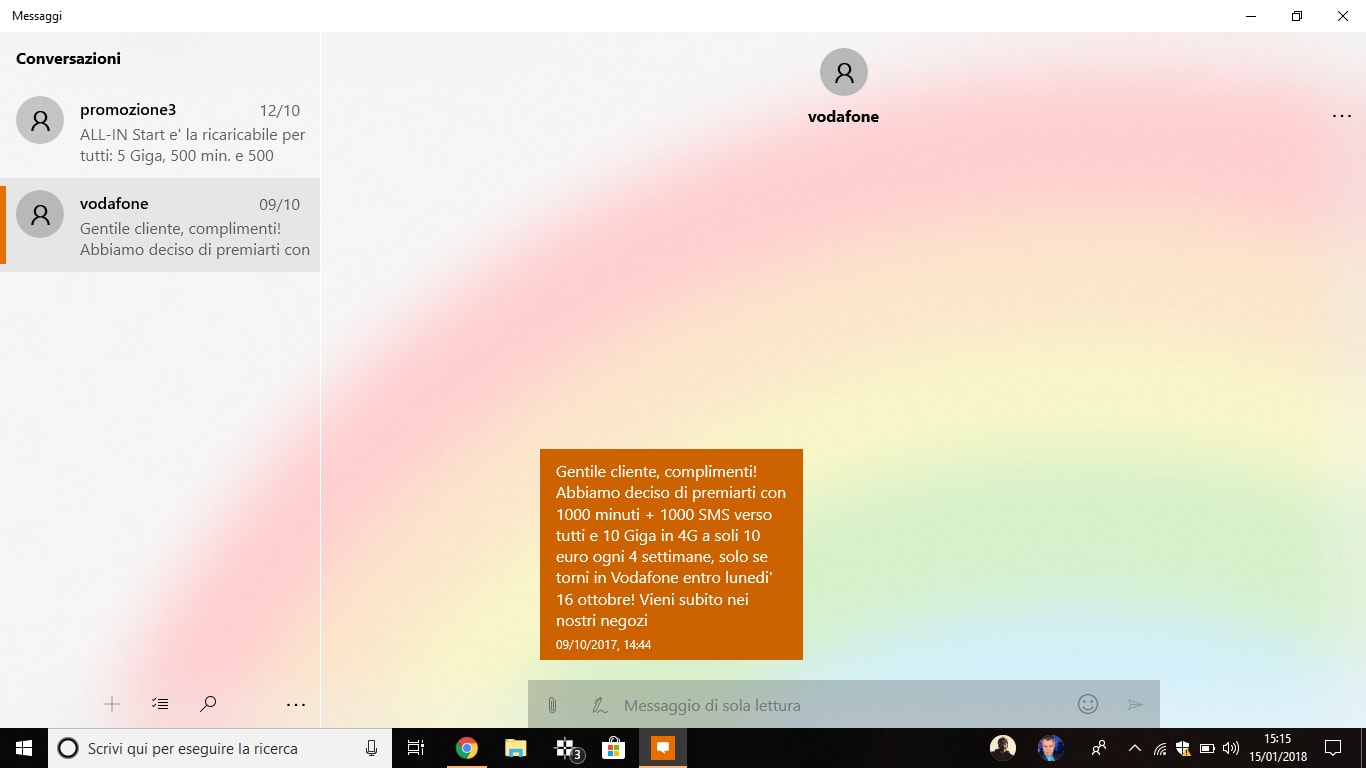Select the conversation filter list icon
Image resolution: width=1366 pixels, height=768 pixels.
pos(160,704)
